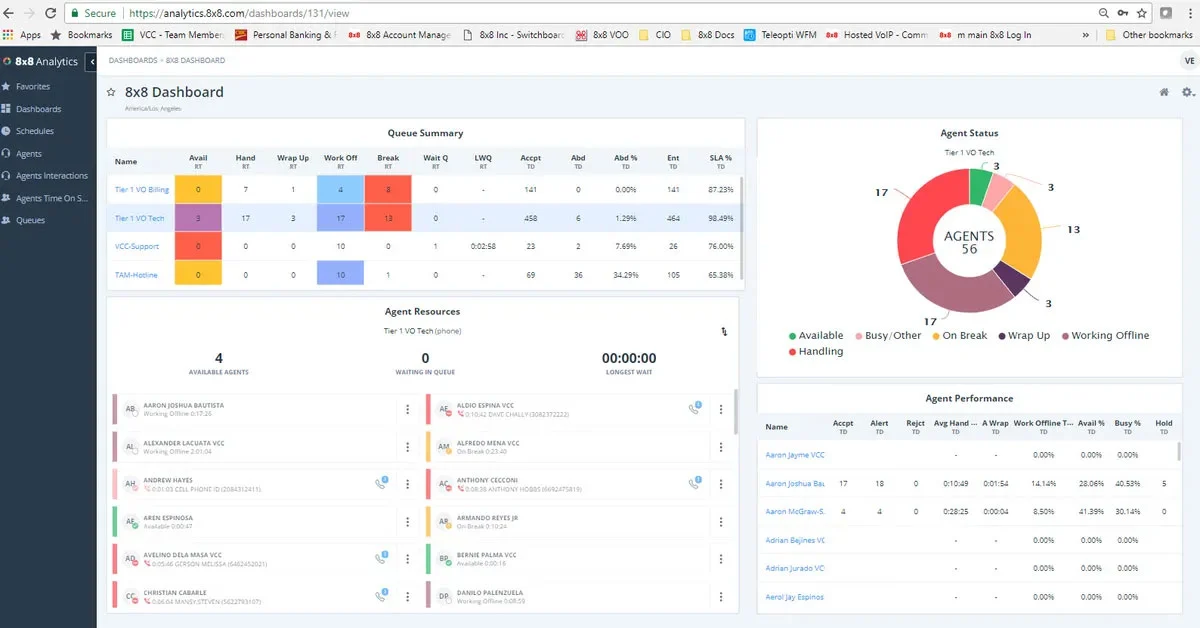Open Aaron Jayme VCC in Agent Performance
This screenshot has width=1200, height=628.
point(795,455)
